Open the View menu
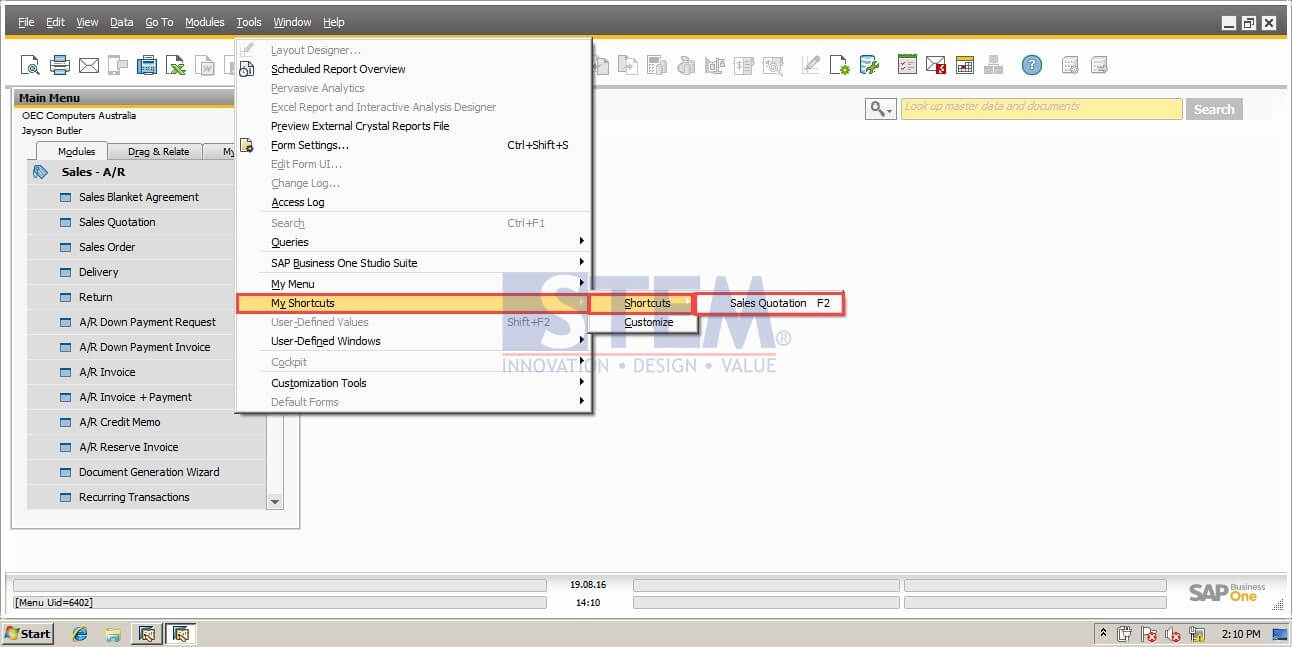This screenshot has width=1292, height=647. (x=87, y=22)
